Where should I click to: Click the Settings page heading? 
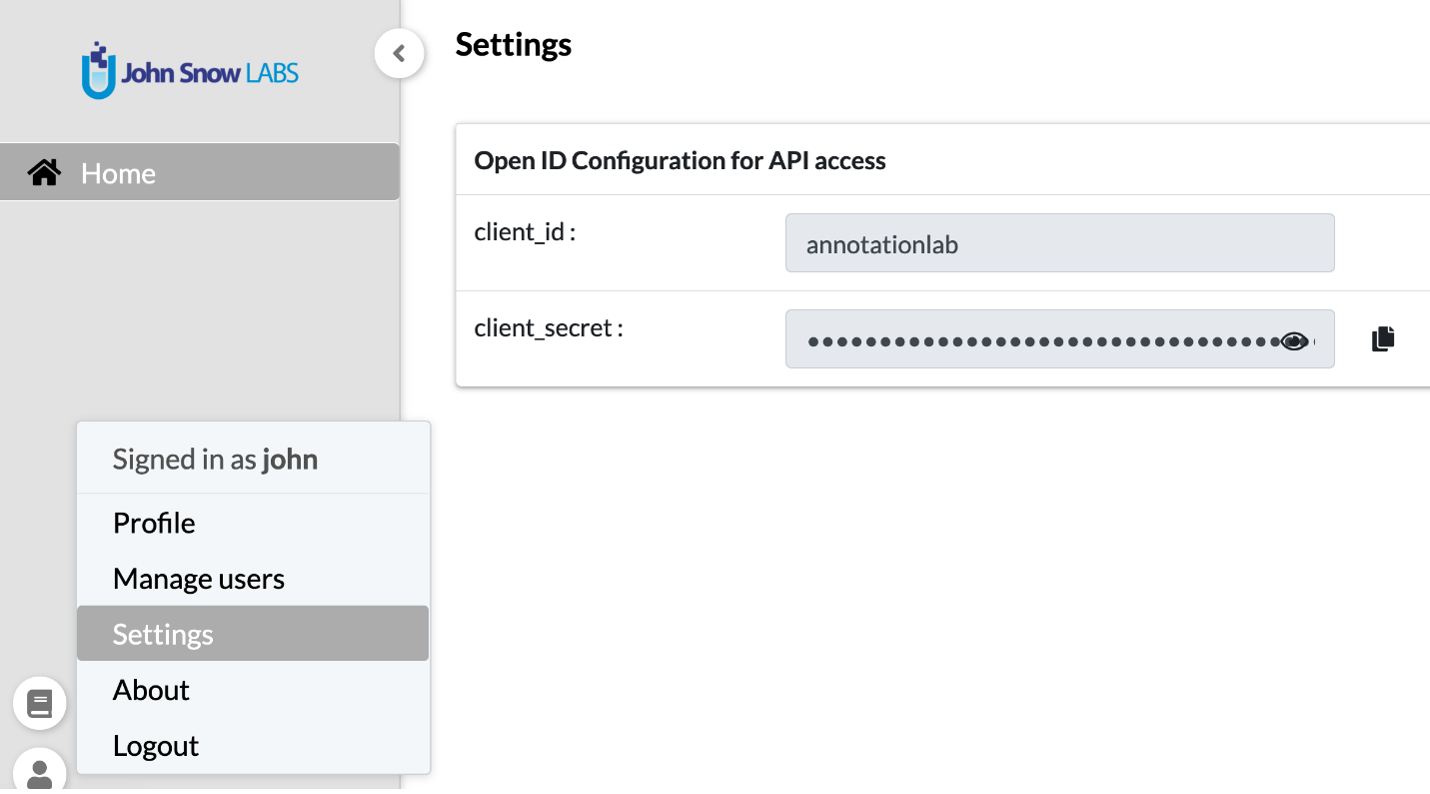(513, 44)
